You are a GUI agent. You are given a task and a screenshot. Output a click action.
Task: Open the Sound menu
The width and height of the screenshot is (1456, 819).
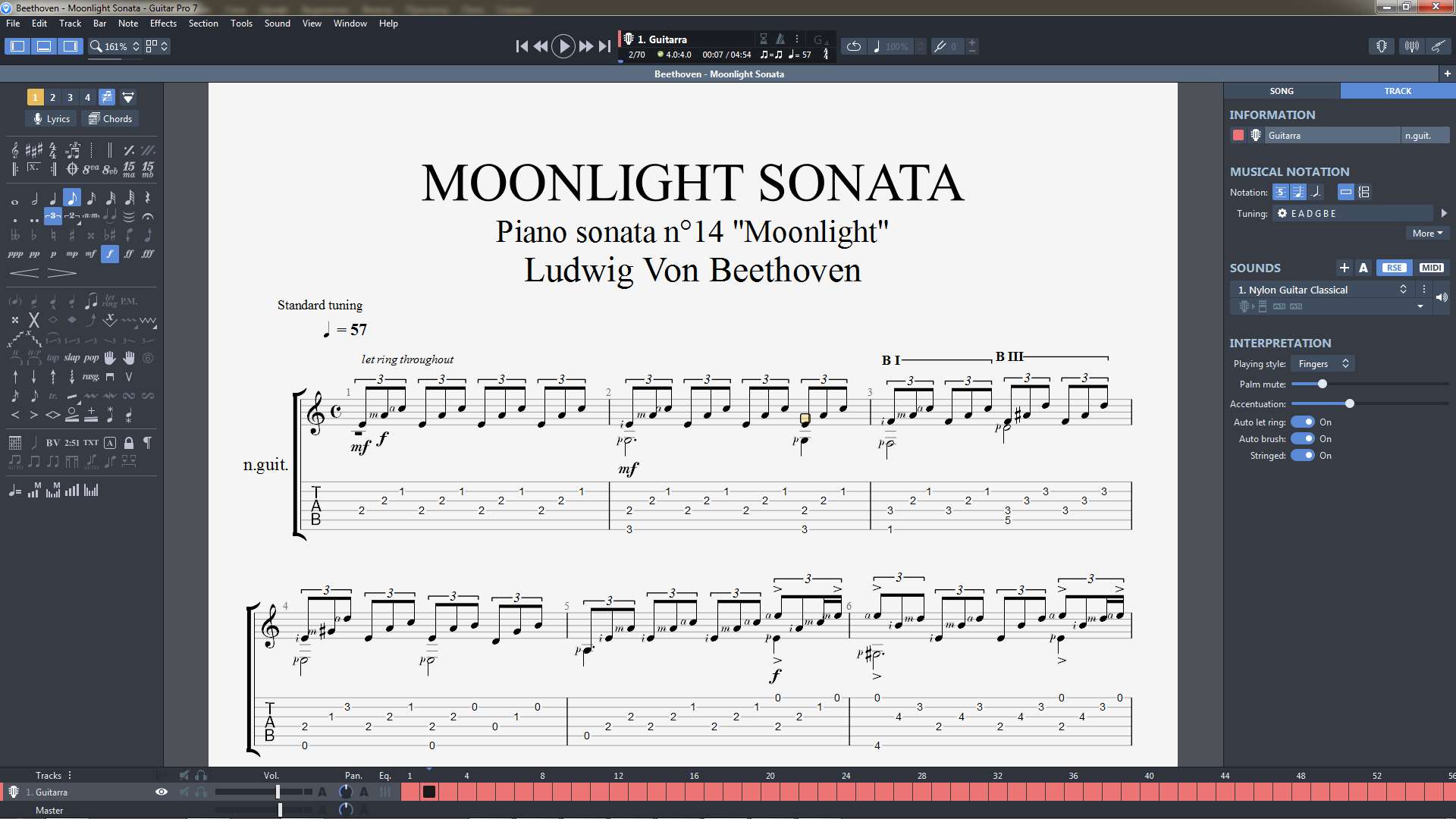(277, 24)
